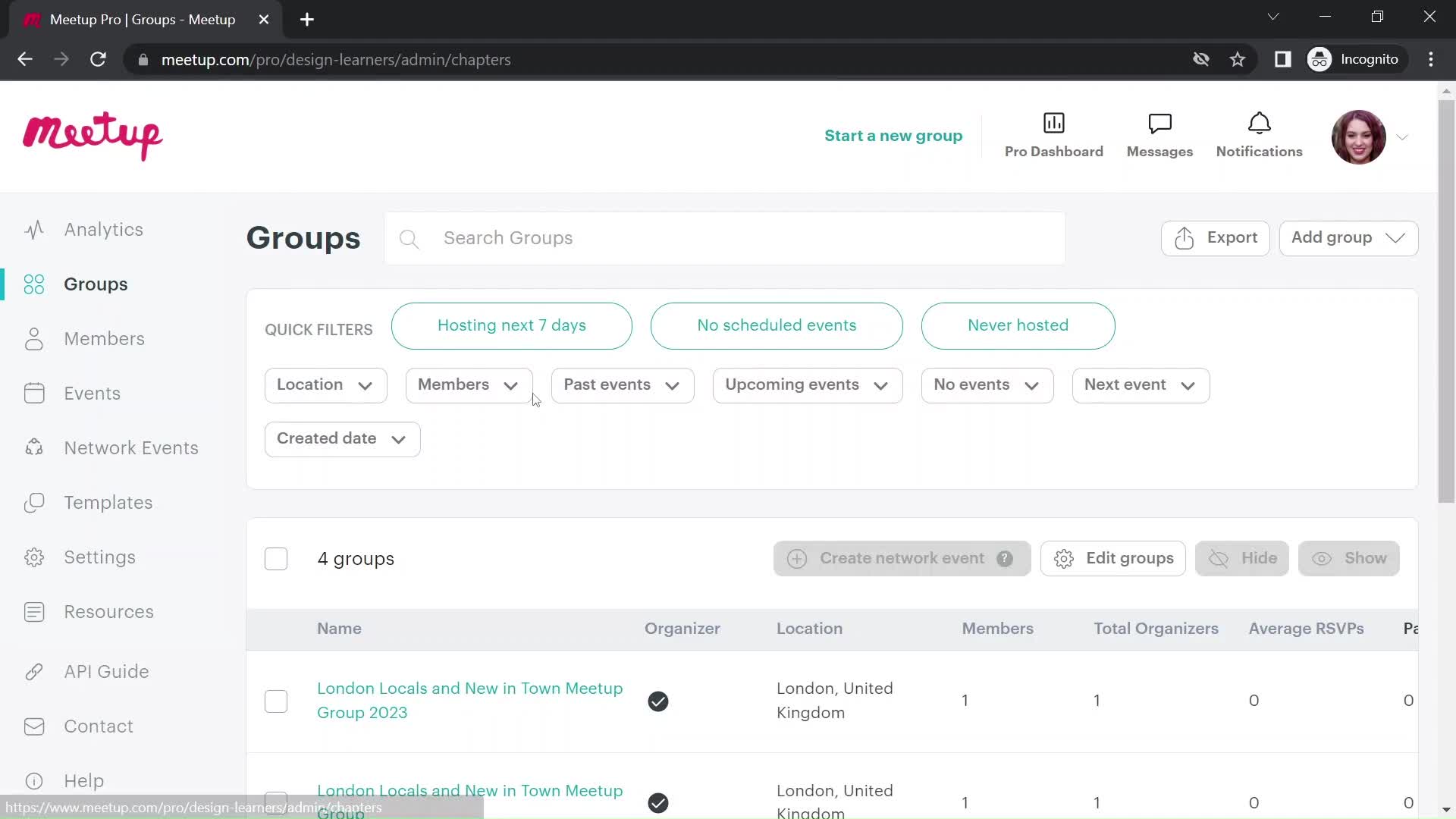Open Chrome three-dot menu
1456x819 pixels.
(1431, 59)
